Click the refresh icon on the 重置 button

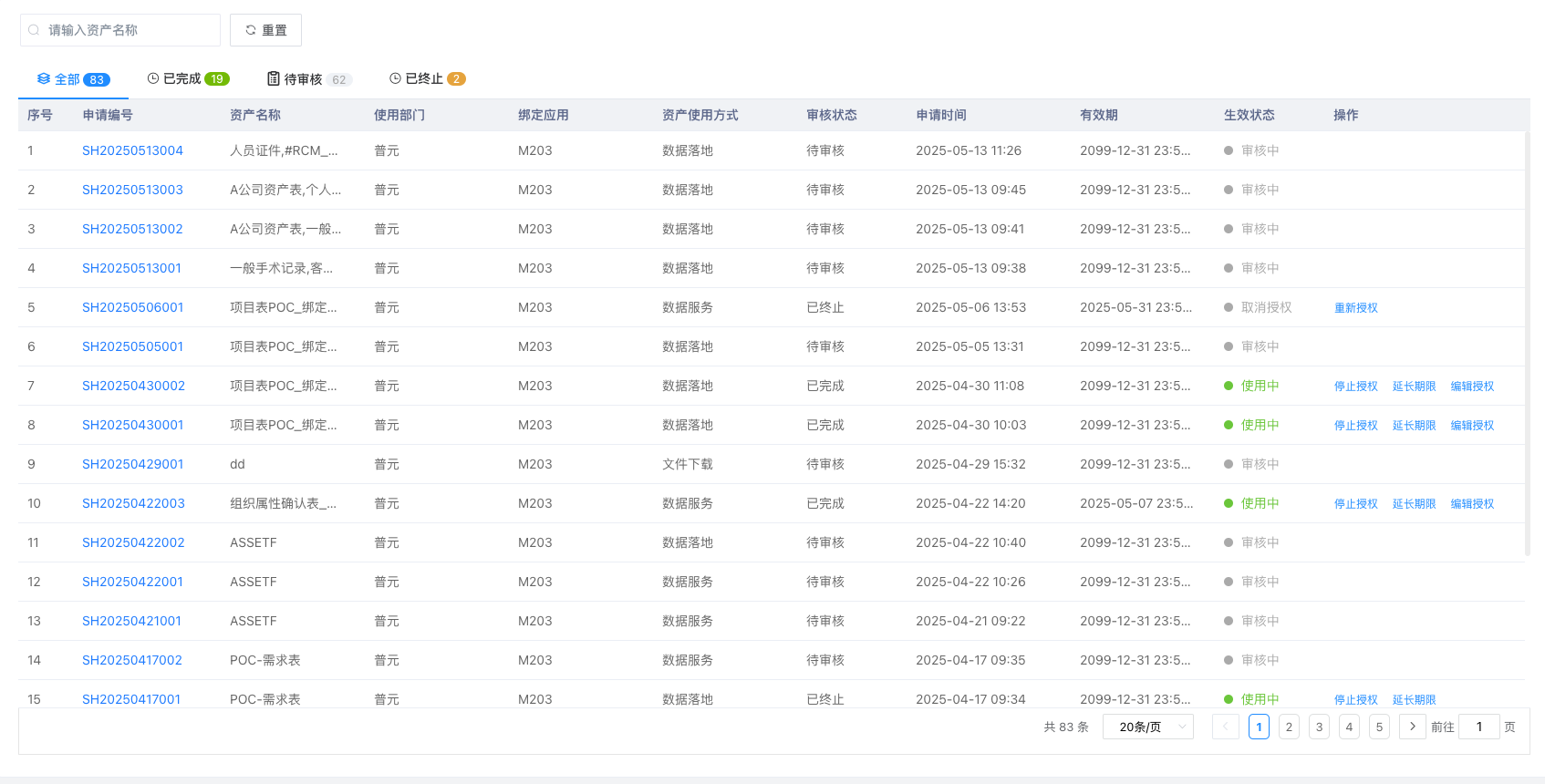[251, 30]
